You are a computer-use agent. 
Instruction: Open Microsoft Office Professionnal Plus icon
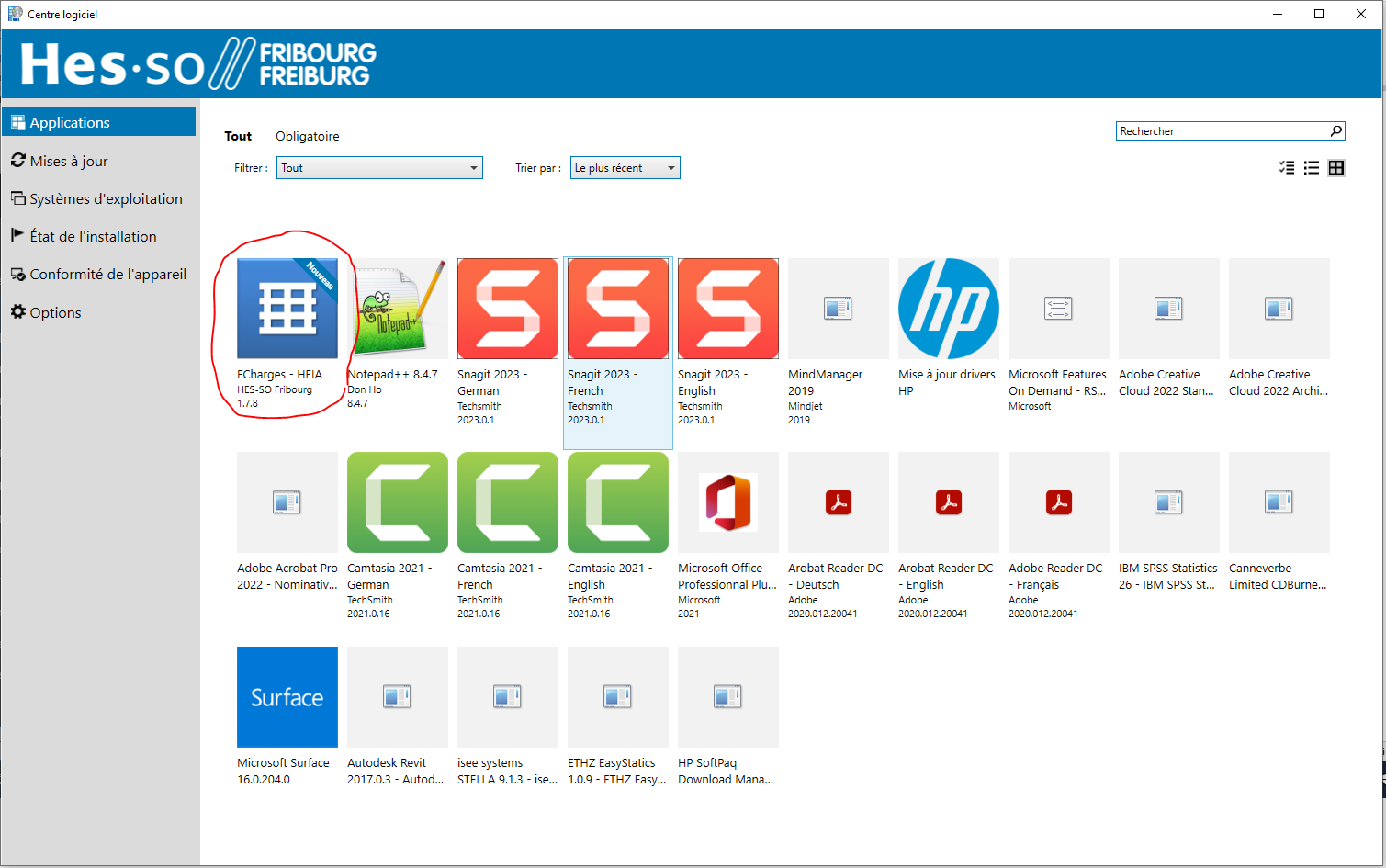coord(728,502)
